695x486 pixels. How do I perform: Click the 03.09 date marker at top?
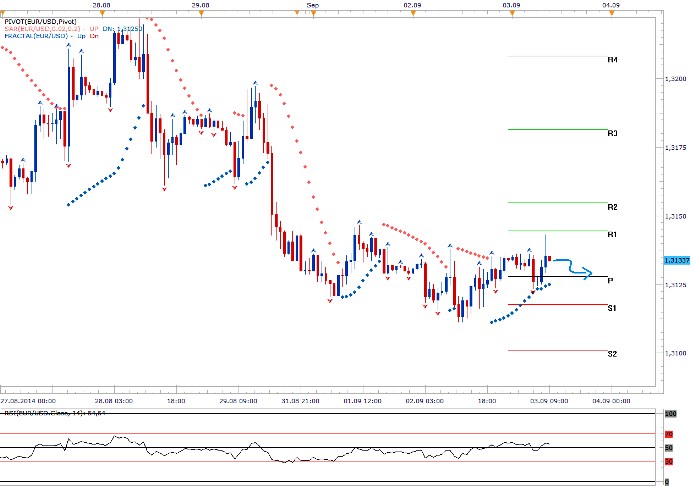click(511, 5)
